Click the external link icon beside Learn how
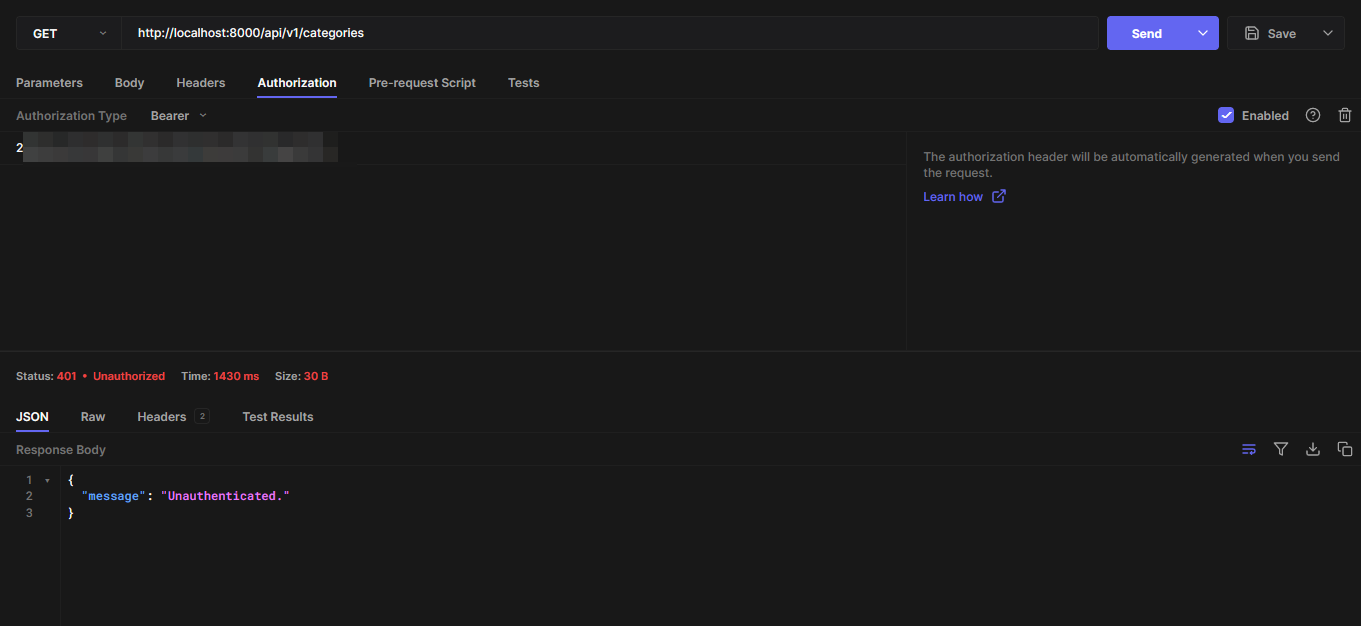Viewport: 1361px width, 626px height. (998, 197)
